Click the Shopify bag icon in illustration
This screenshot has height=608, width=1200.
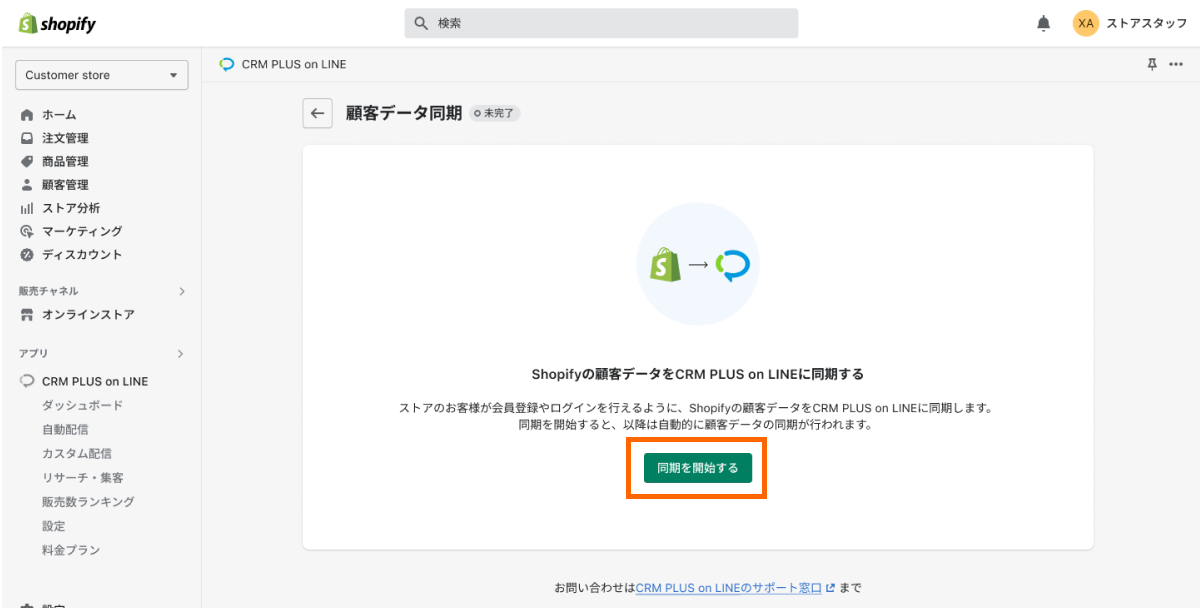click(x=666, y=264)
